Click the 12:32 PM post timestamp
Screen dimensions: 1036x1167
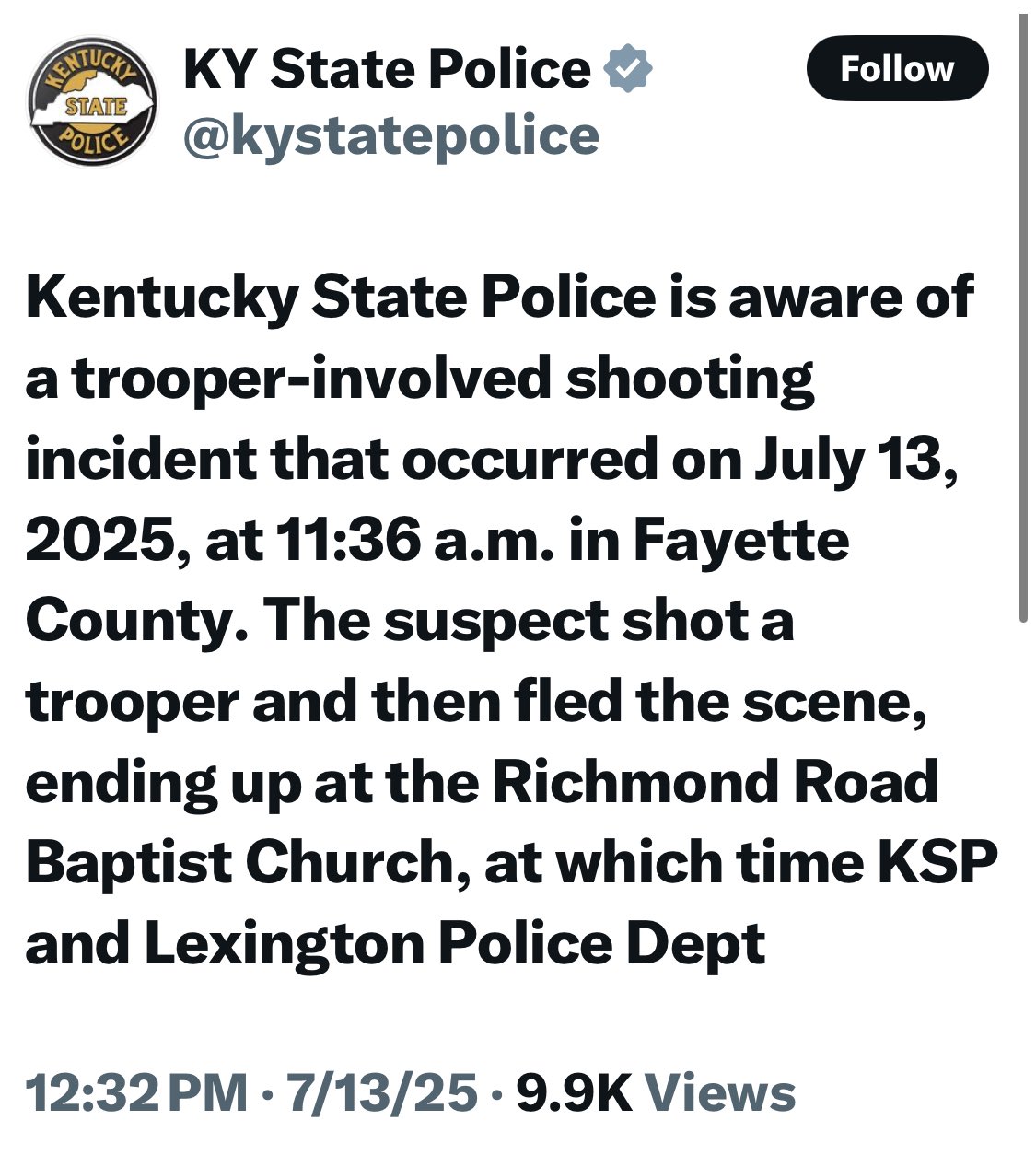pos(137,1093)
